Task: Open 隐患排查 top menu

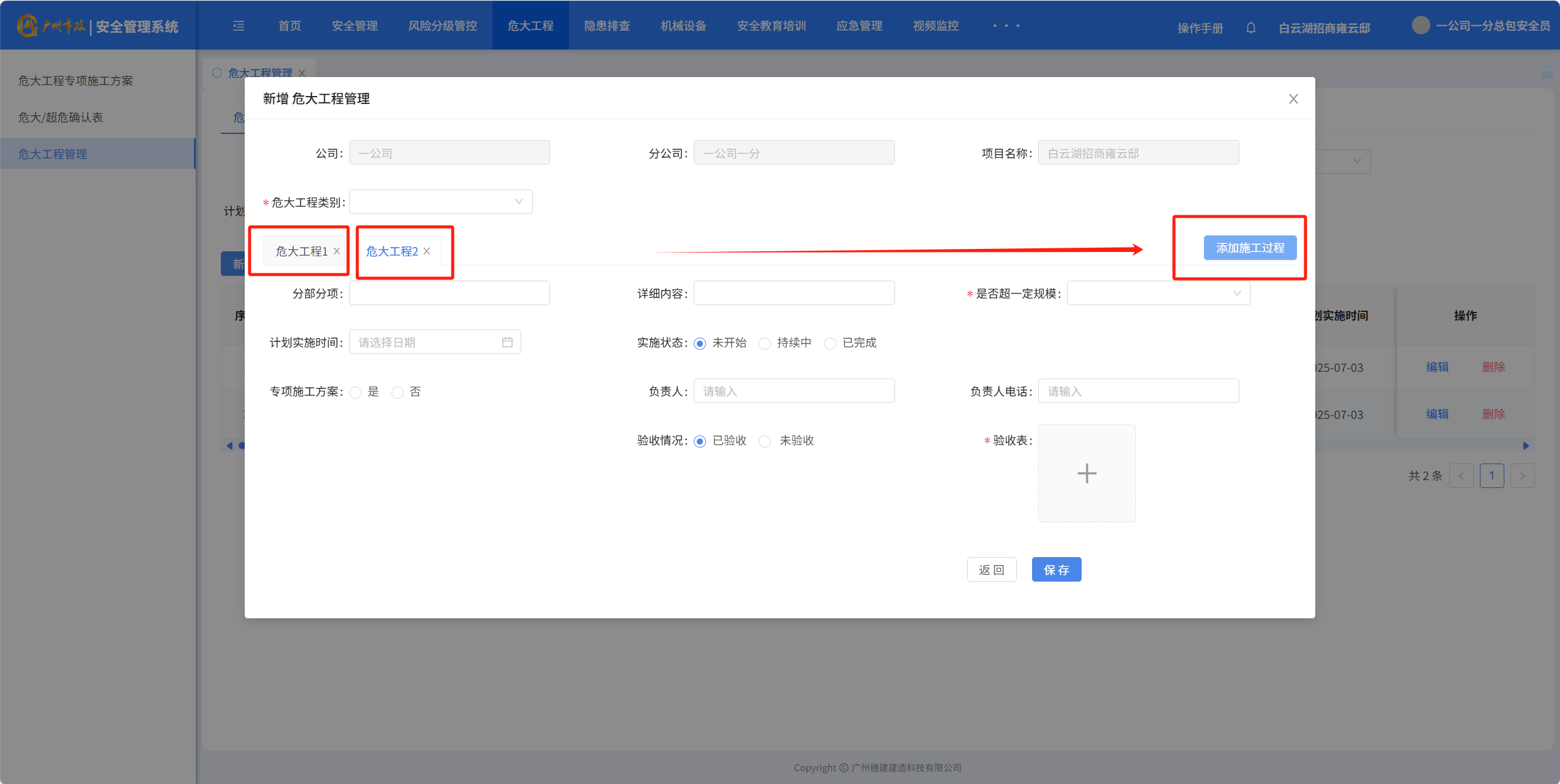Action: tap(606, 26)
